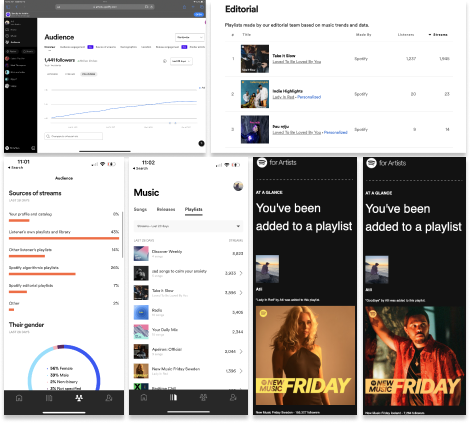Image resolution: width=470 pixels, height=423 pixels.
Task: Open the Your Daily Mix row
Action: coord(188,332)
